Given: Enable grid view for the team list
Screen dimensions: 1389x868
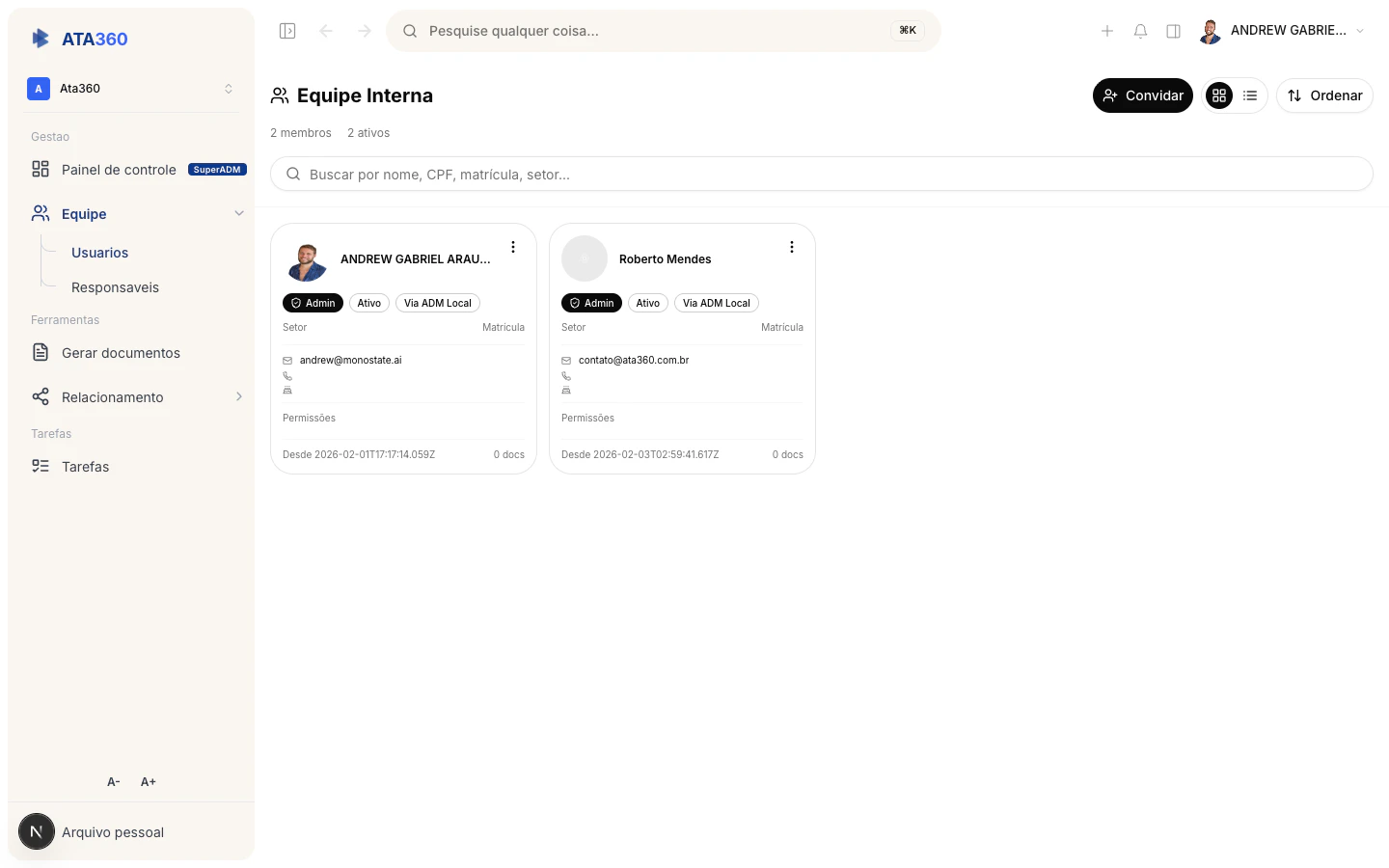Looking at the screenshot, I should point(1218,95).
